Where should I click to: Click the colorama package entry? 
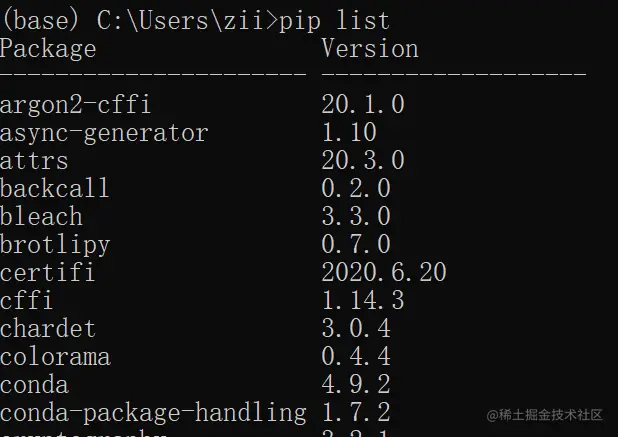pyautogui.click(x=55, y=357)
